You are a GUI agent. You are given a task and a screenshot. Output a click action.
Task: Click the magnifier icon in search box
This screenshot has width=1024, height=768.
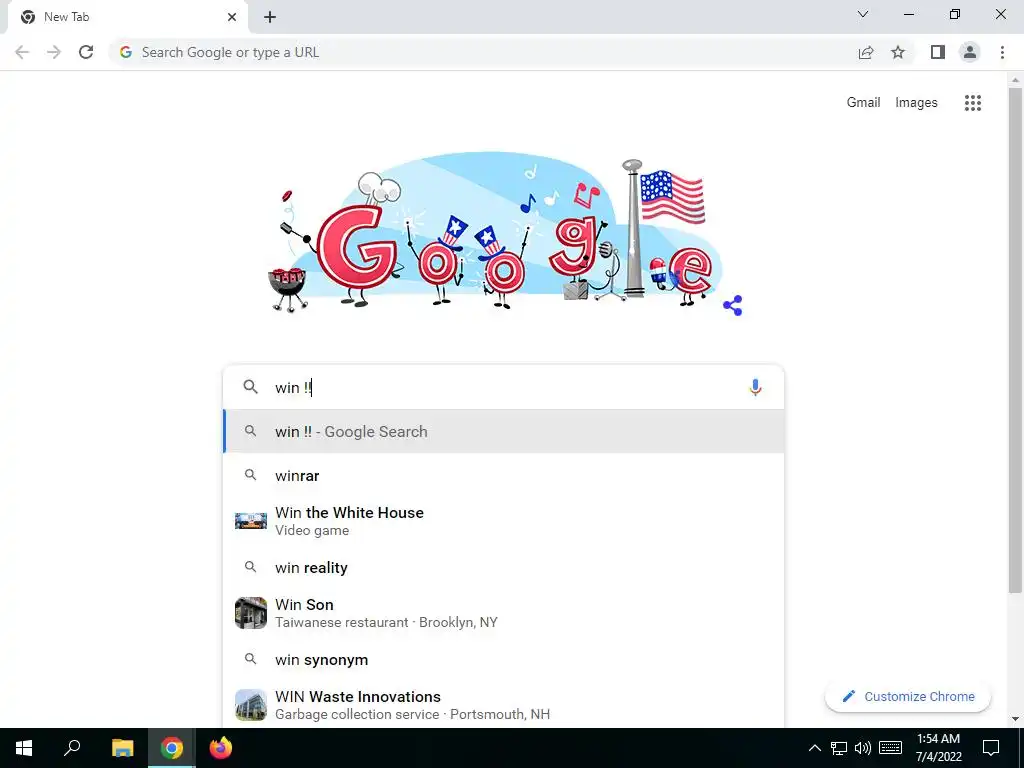click(x=251, y=387)
